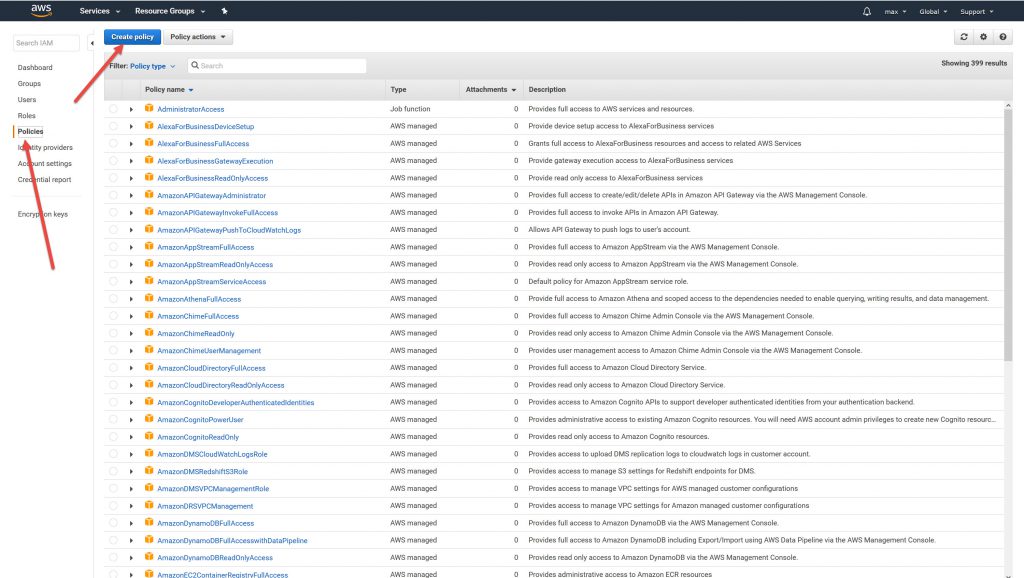
Task: Click the help question mark icon
Action: [x=1003, y=37]
